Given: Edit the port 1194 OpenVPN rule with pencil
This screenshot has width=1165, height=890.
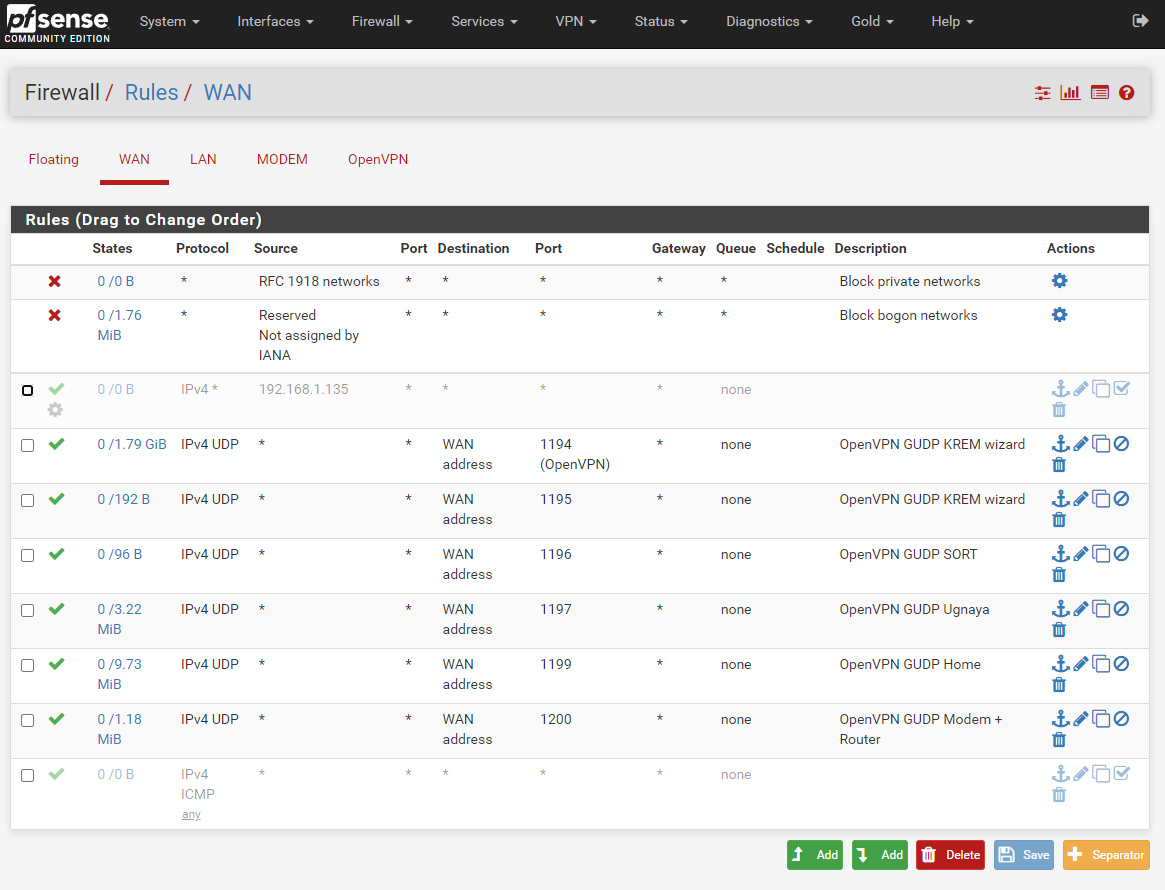Looking at the screenshot, I should click(x=1081, y=444).
